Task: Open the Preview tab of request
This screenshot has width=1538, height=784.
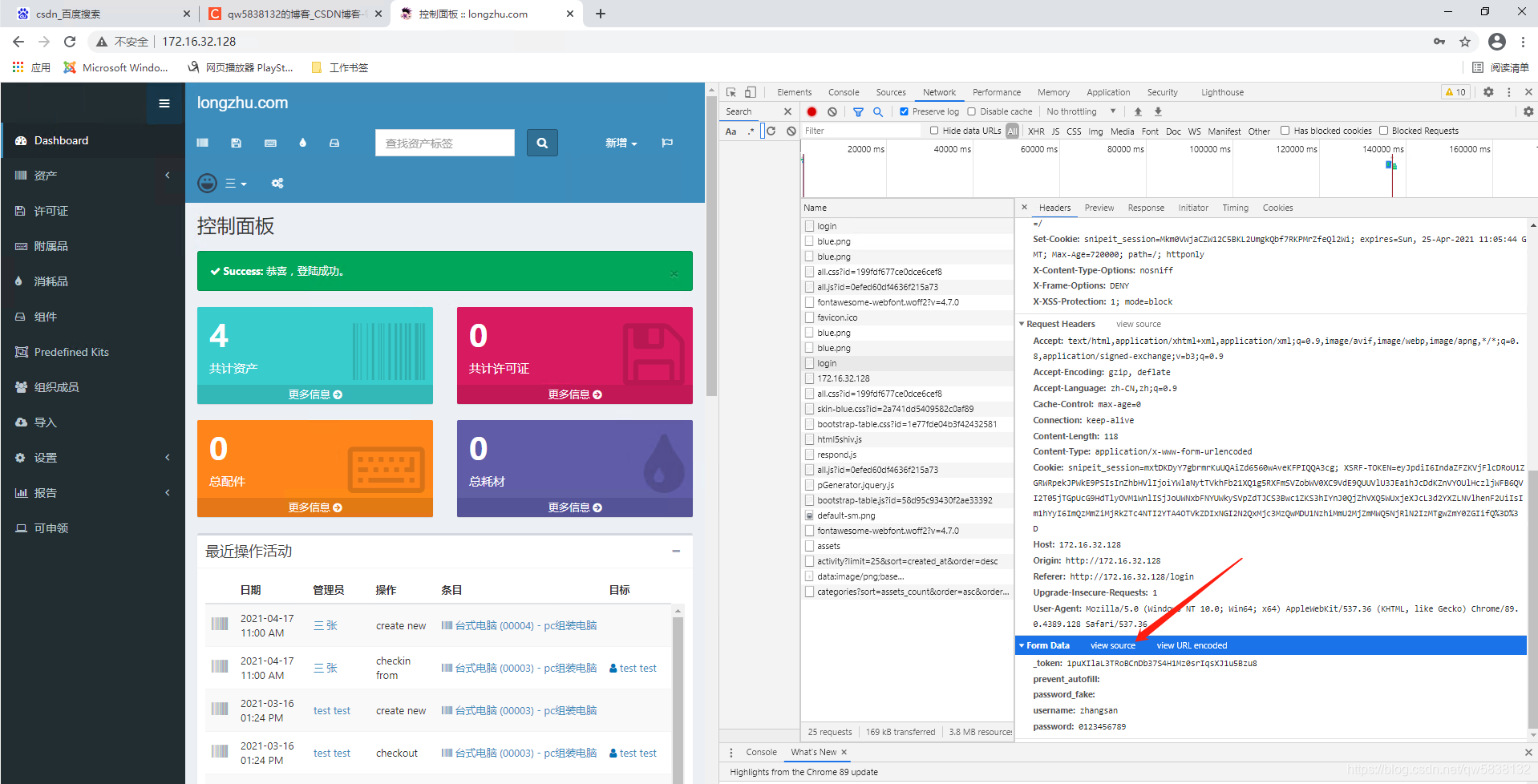Action: (x=1099, y=208)
